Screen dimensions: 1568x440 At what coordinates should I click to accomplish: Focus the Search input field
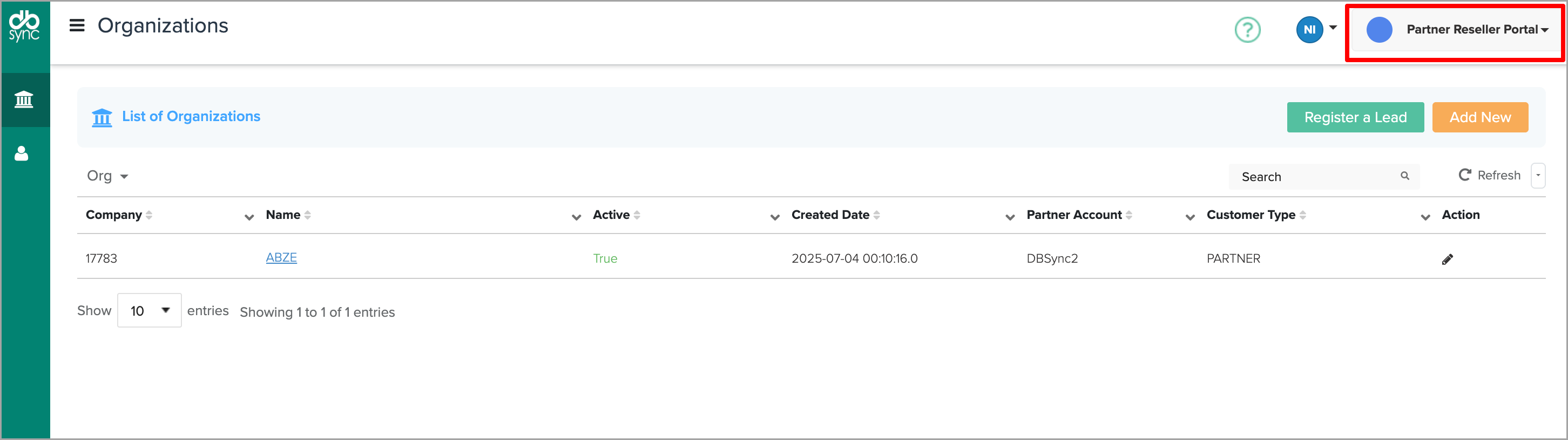[1315, 177]
